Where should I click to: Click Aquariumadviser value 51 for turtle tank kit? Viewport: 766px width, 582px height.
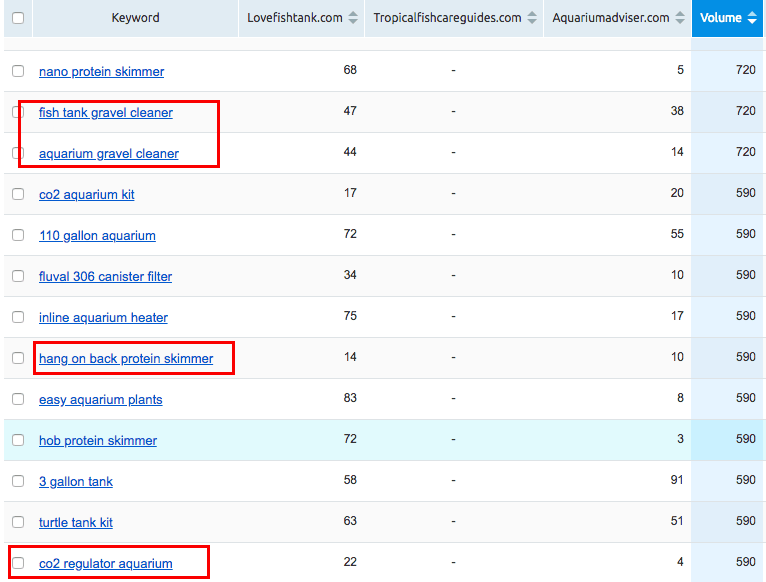[677, 521]
